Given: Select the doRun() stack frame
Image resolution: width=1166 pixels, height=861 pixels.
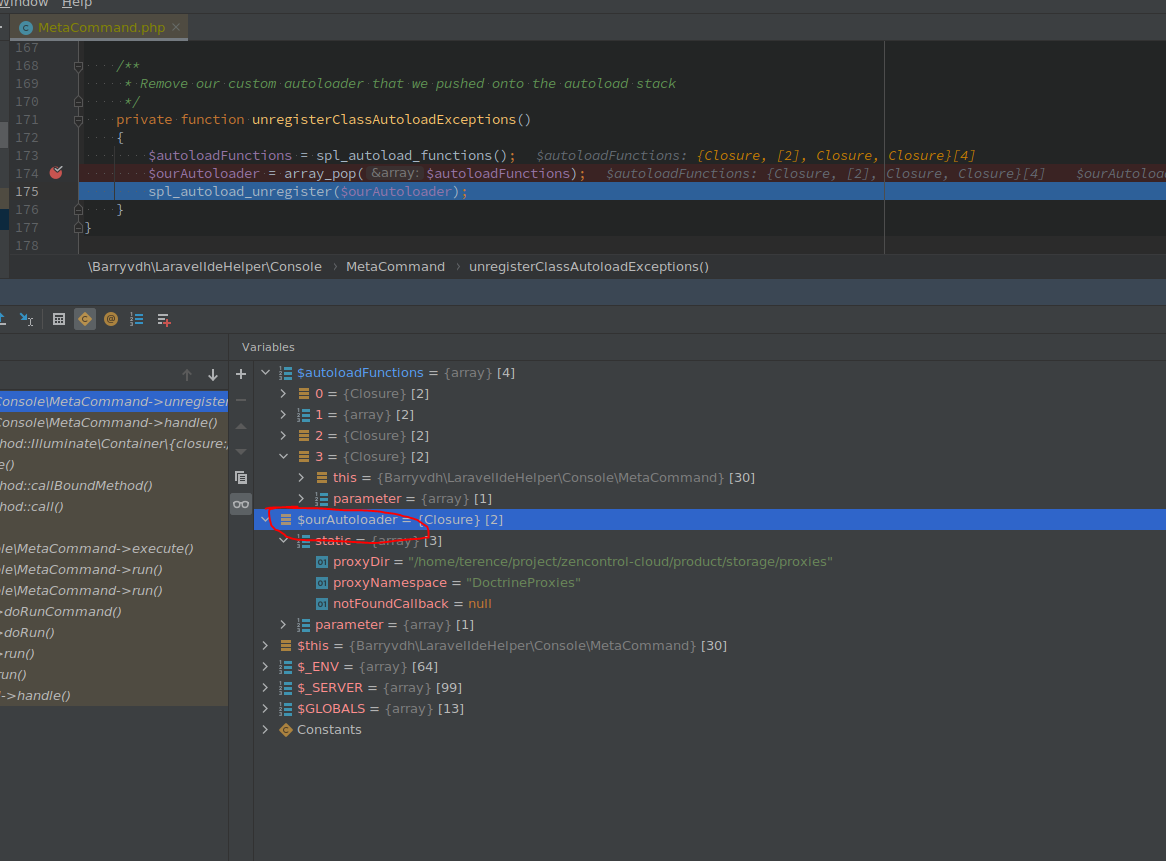Looking at the screenshot, I should pos(114,633).
